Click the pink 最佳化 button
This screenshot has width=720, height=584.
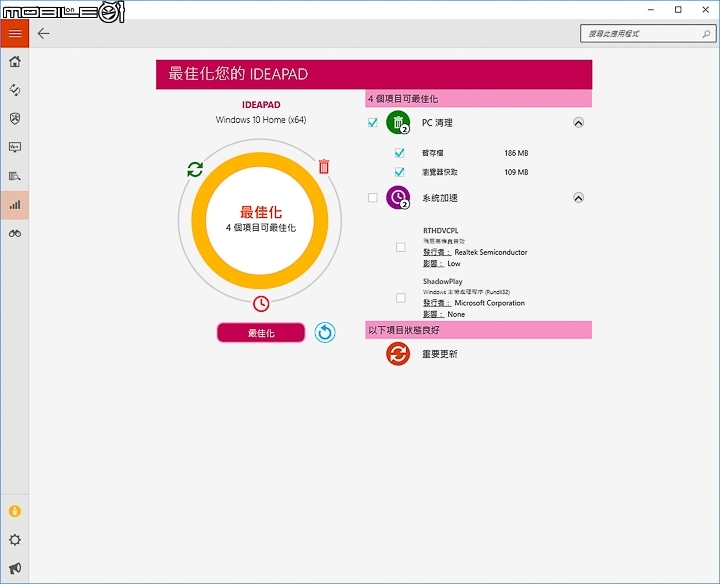pos(261,333)
